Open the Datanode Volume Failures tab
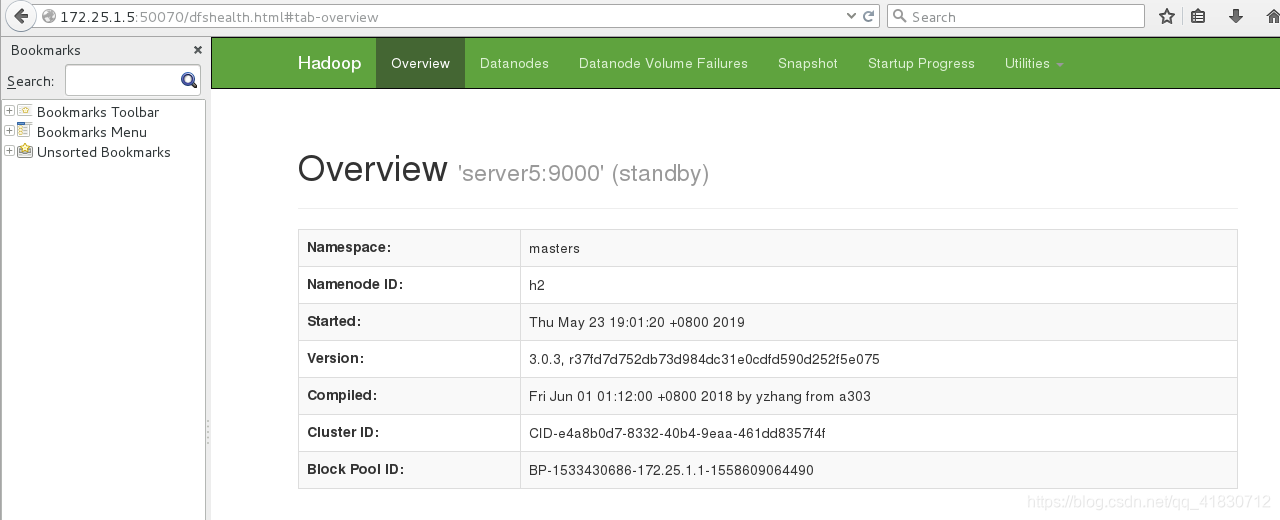Screen dimensions: 1280x520 pos(663,63)
